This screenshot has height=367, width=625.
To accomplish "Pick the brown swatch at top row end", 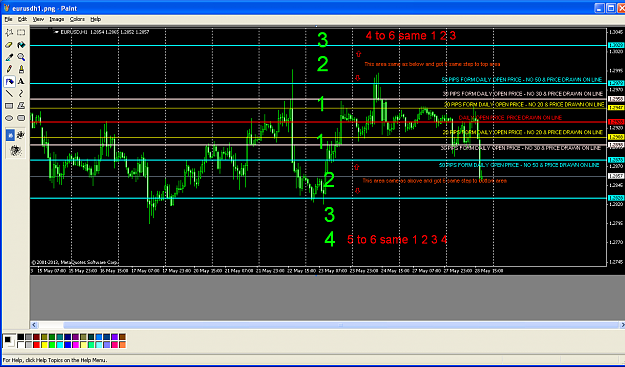I will point(122,337).
